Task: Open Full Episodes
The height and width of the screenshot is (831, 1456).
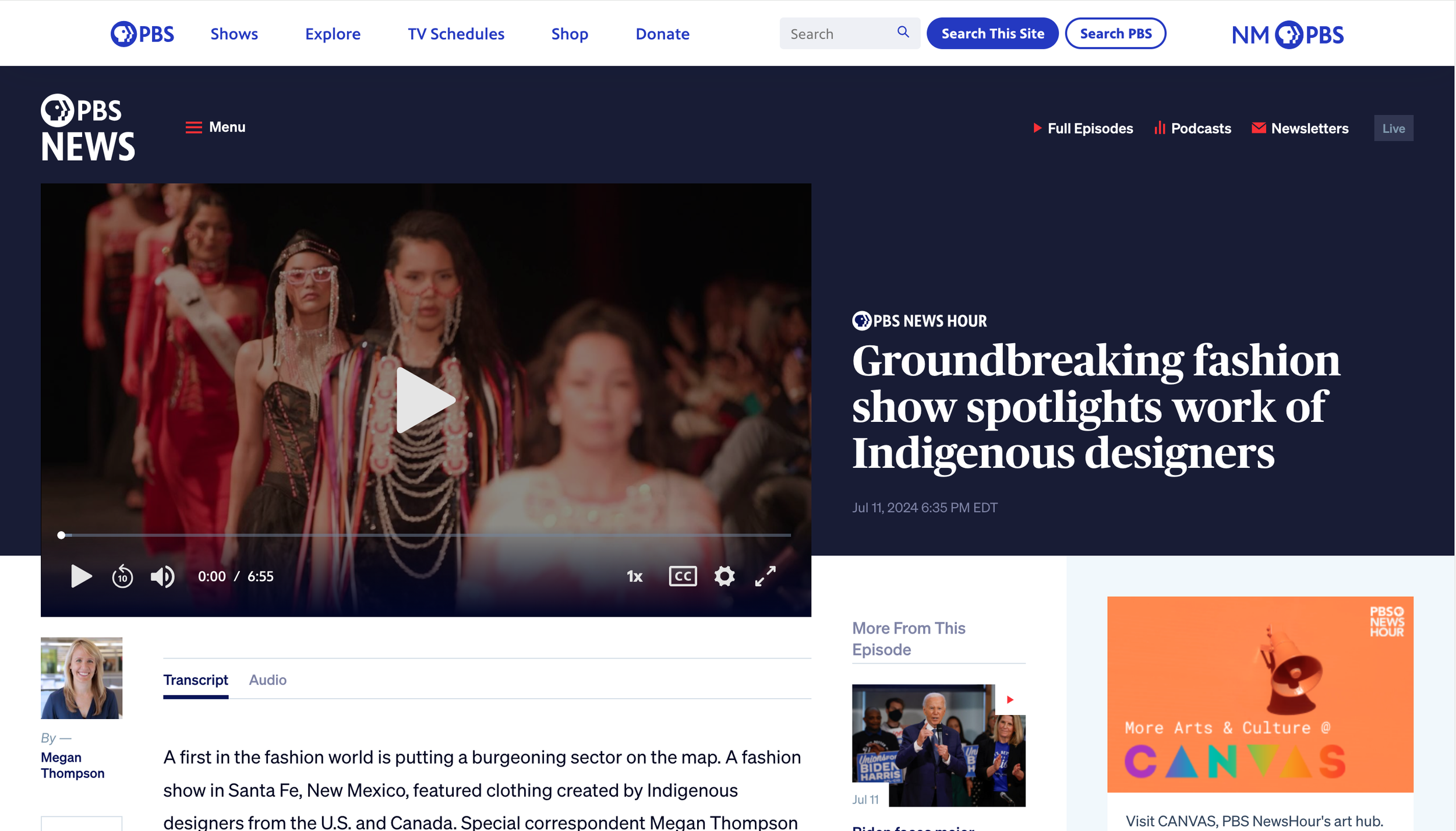Action: point(1083,128)
